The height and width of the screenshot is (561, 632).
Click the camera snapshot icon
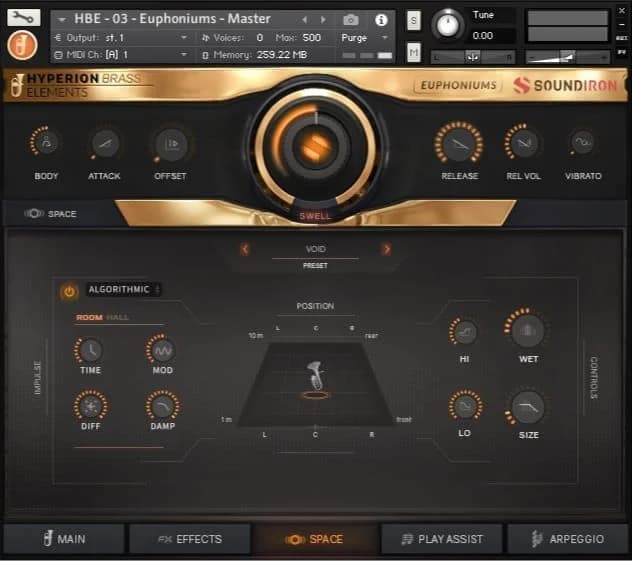(x=351, y=19)
